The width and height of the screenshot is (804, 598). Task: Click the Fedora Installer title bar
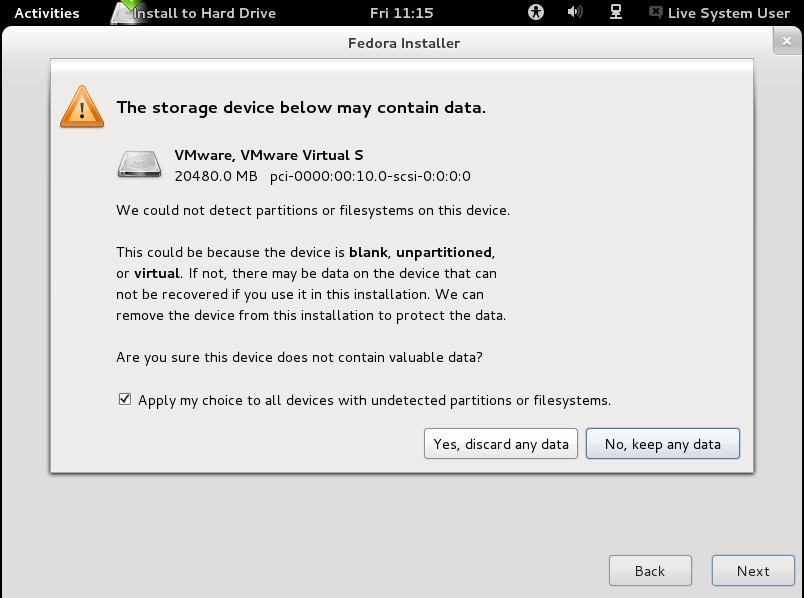(x=403, y=43)
